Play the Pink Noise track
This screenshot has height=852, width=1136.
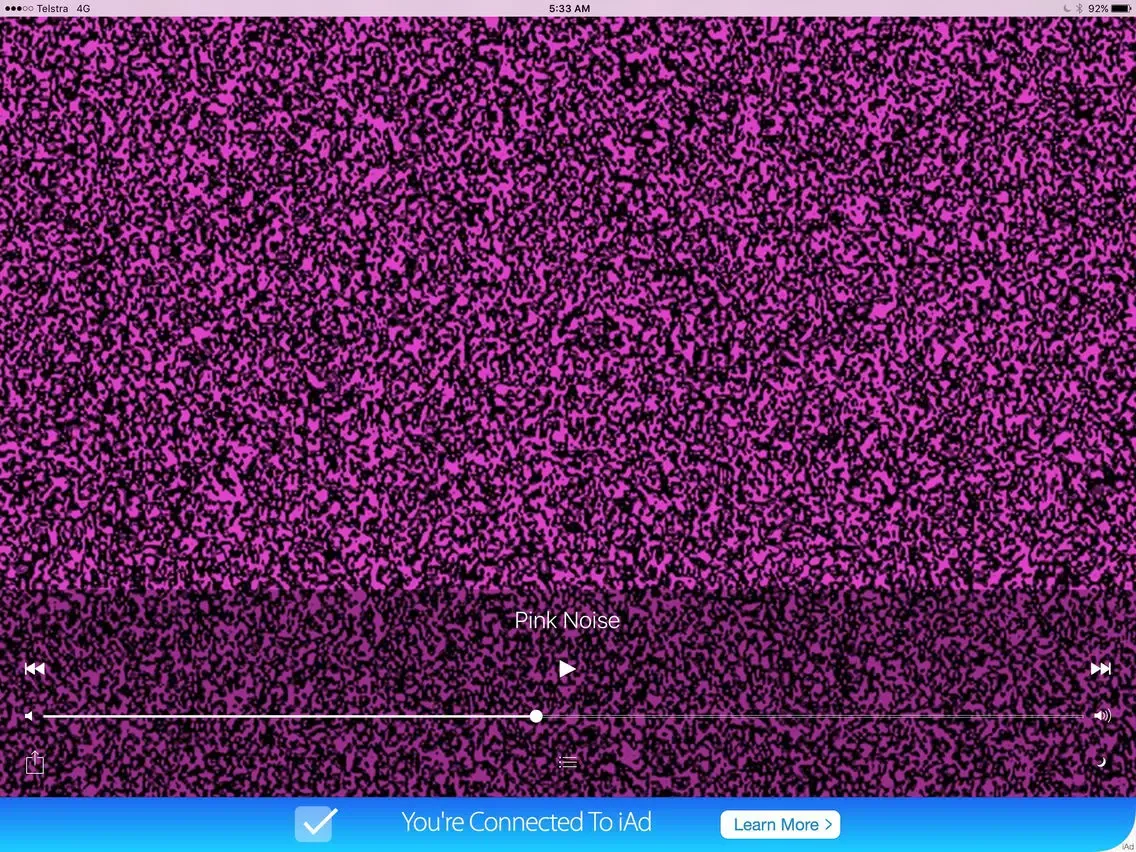[567, 668]
